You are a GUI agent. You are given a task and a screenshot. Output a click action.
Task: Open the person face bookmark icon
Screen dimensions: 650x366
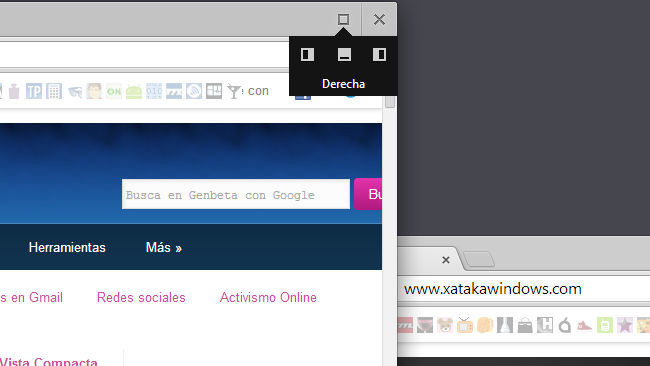(94, 91)
